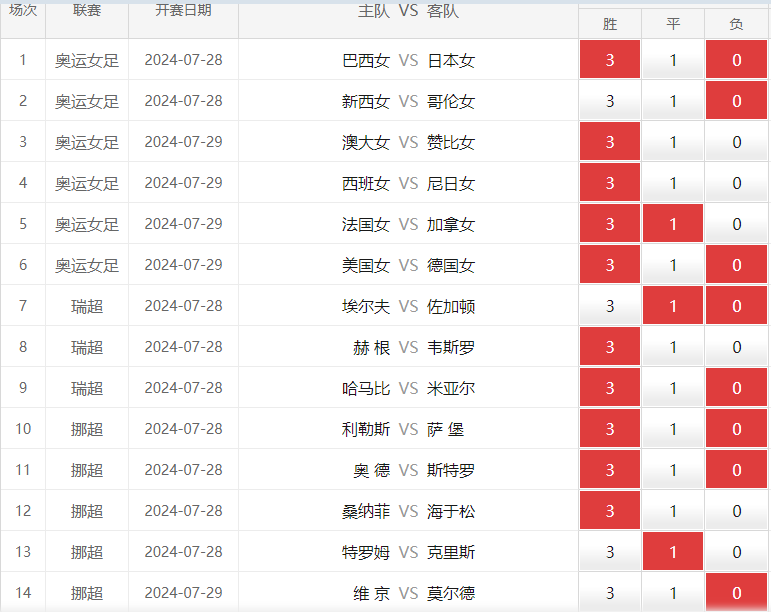Click home team name 巴西女

tap(366, 60)
